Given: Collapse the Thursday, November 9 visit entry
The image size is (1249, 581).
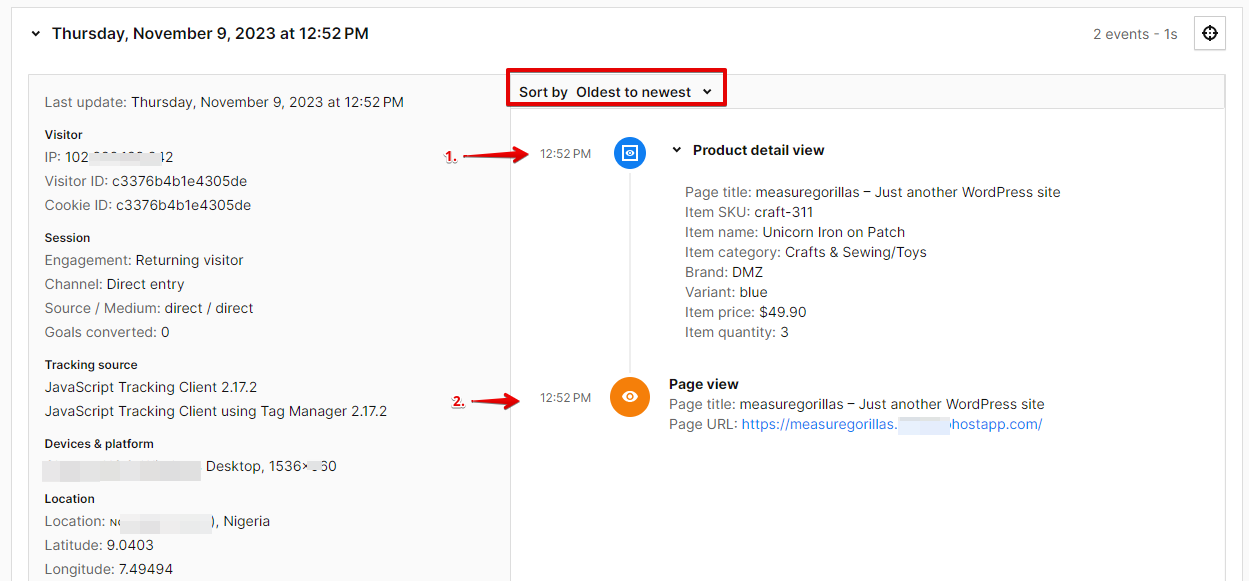Looking at the screenshot, I should pyautogui.click(x=34, y=32).
